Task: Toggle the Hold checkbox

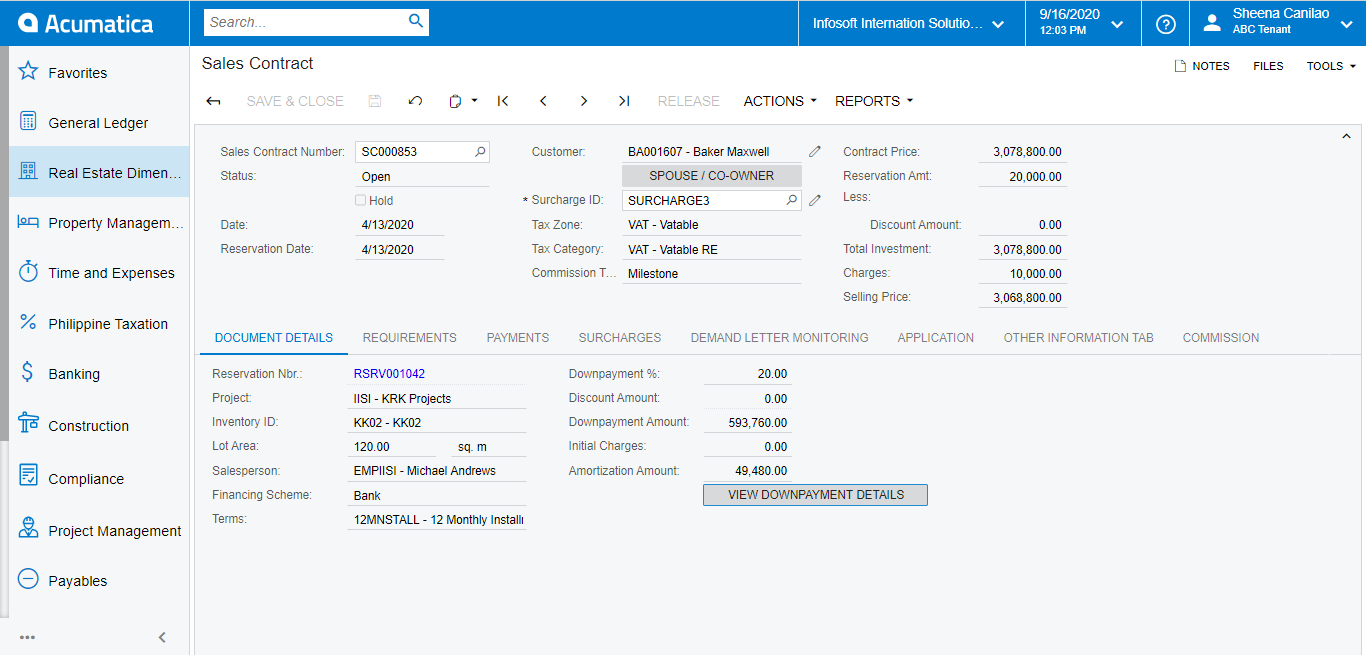Action: pyautogui.click(x=361, y=200)
